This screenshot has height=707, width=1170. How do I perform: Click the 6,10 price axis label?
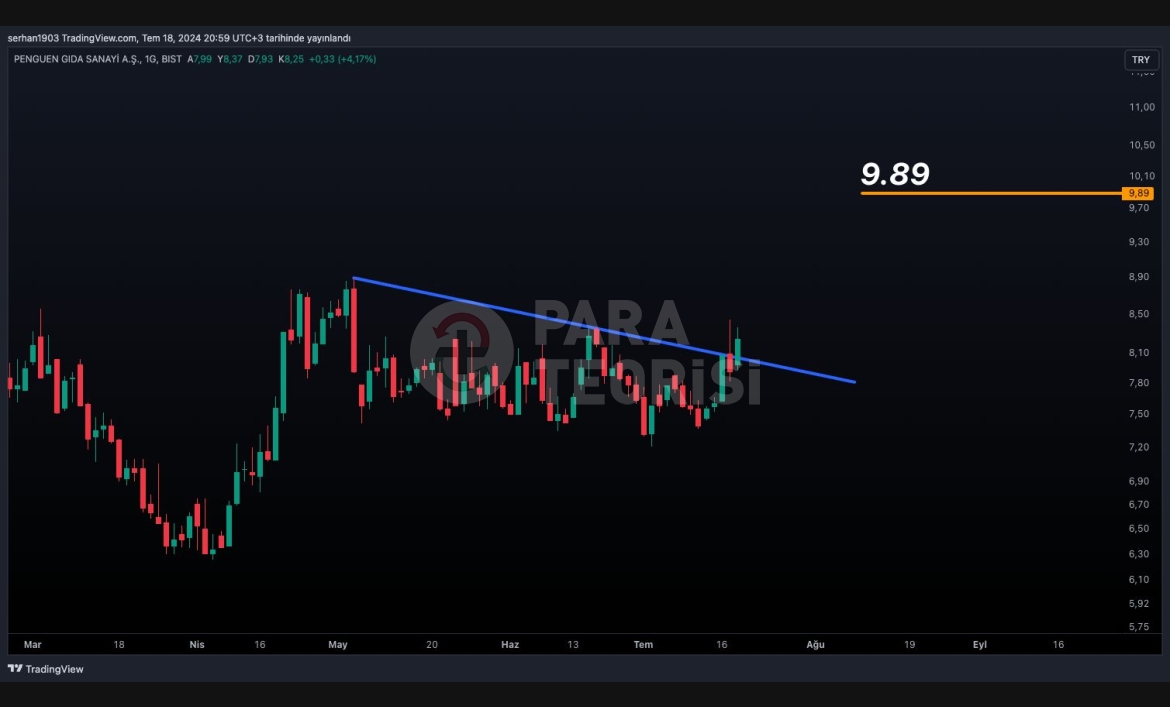[1139, 579]
